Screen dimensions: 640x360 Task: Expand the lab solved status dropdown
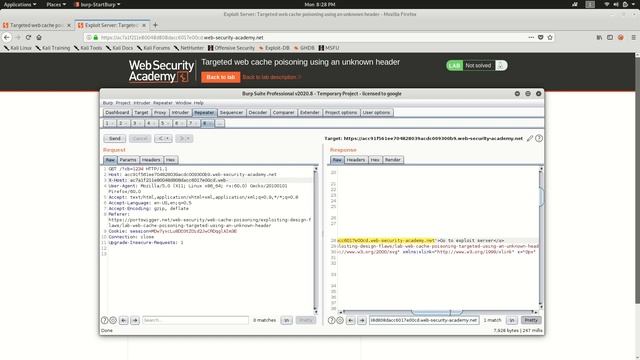click(x=501, y=66)
